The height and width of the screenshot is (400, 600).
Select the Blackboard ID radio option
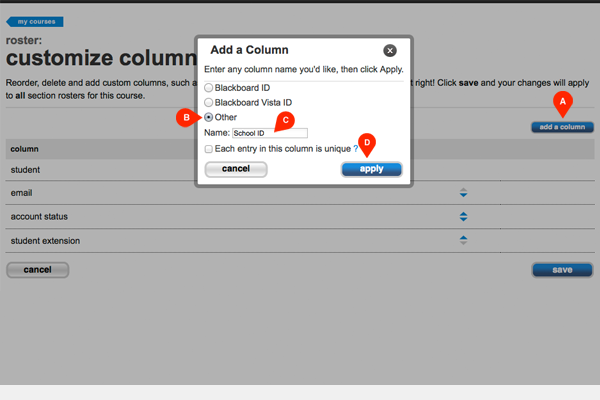coord(209,87)
